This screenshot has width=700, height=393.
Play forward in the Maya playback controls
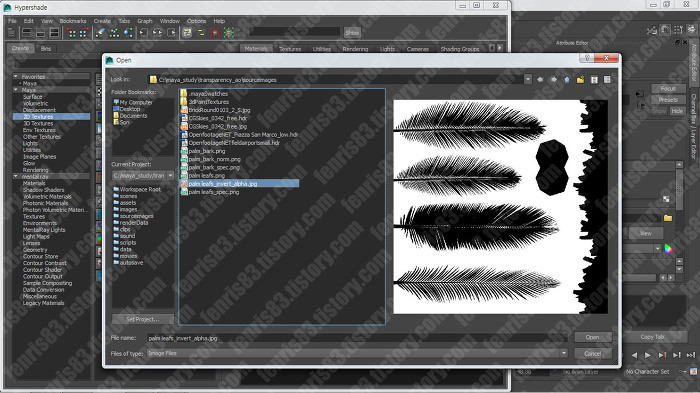647,355
